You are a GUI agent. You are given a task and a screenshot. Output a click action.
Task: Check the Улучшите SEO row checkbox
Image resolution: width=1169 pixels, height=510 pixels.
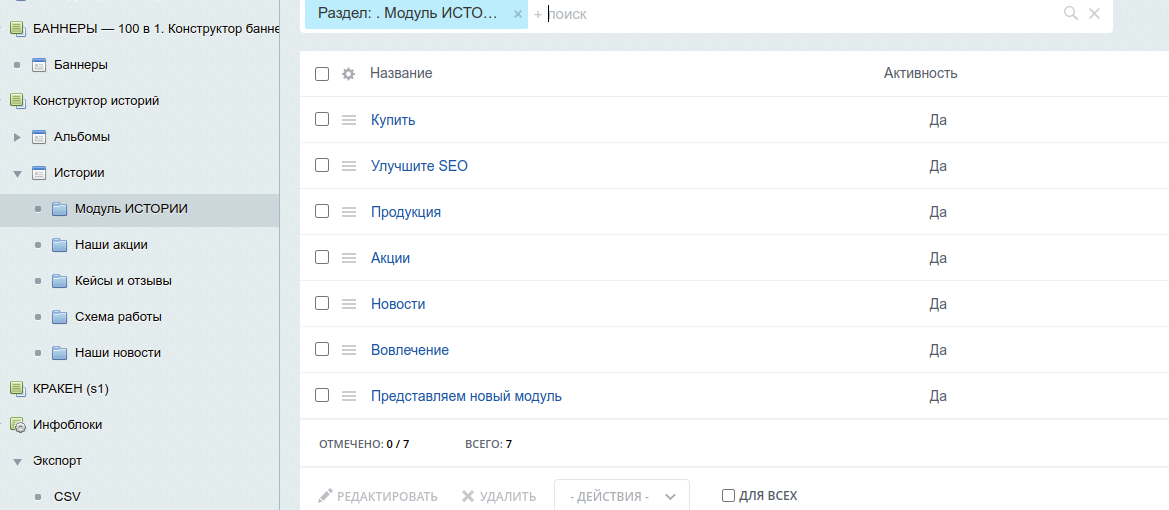click(x=322, y=166)
